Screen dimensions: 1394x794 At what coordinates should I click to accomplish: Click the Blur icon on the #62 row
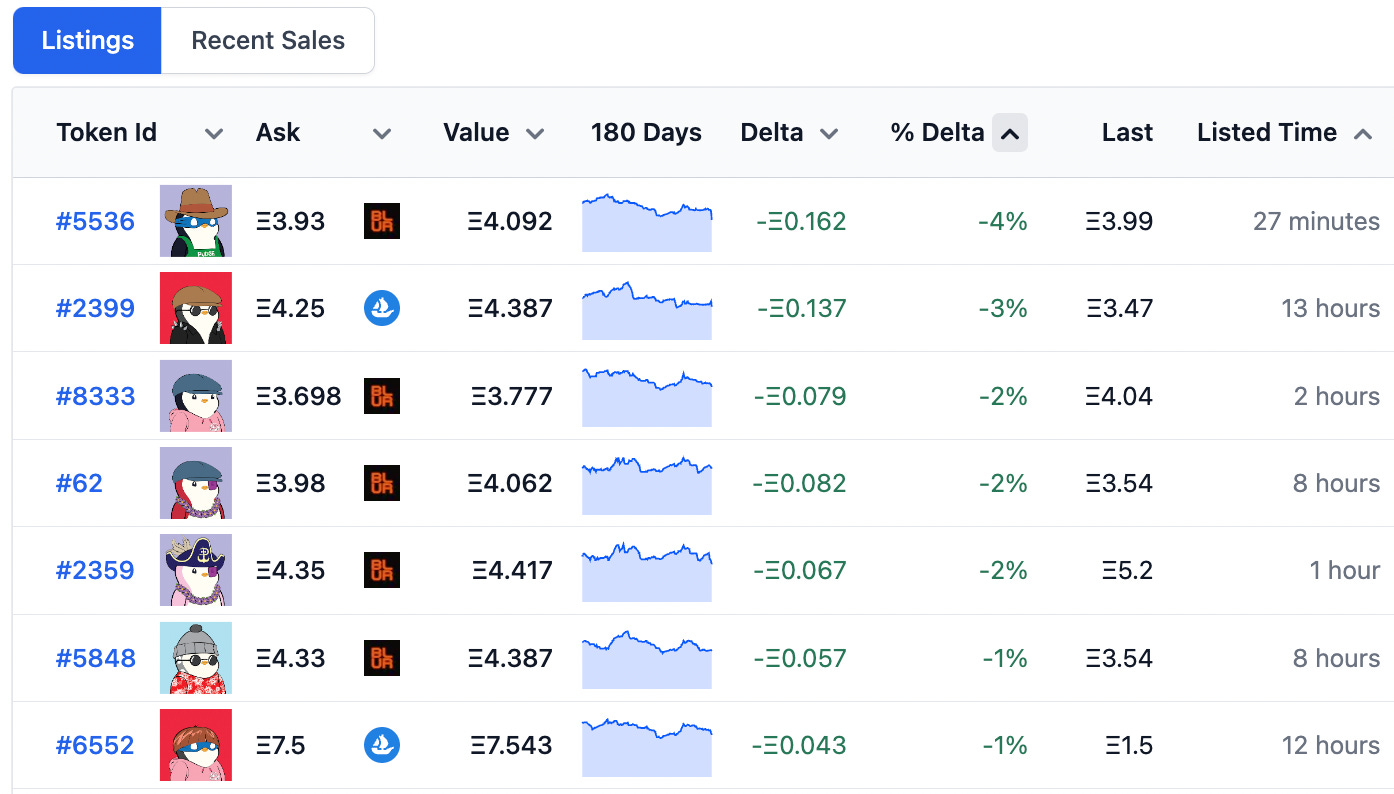pyautogui.click(x=381, y=483)
